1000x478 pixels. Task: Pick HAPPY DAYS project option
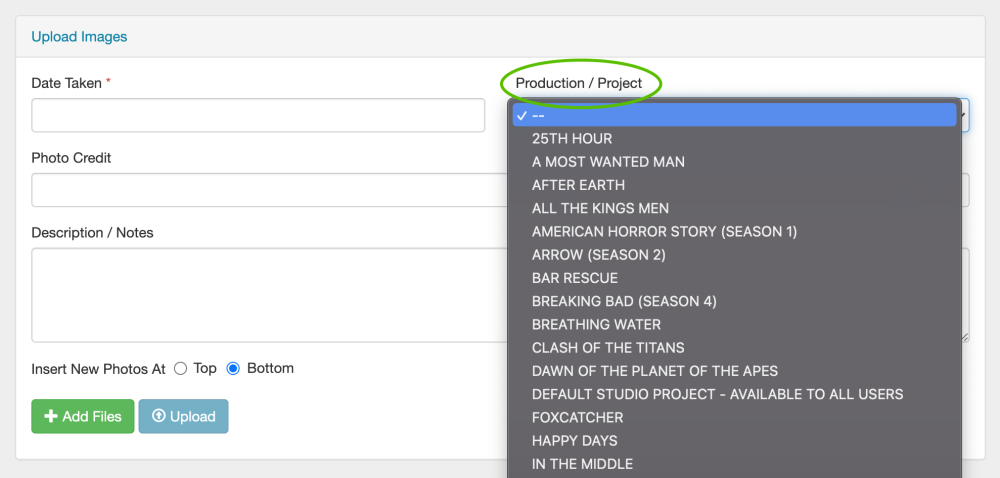coord(735,441)
